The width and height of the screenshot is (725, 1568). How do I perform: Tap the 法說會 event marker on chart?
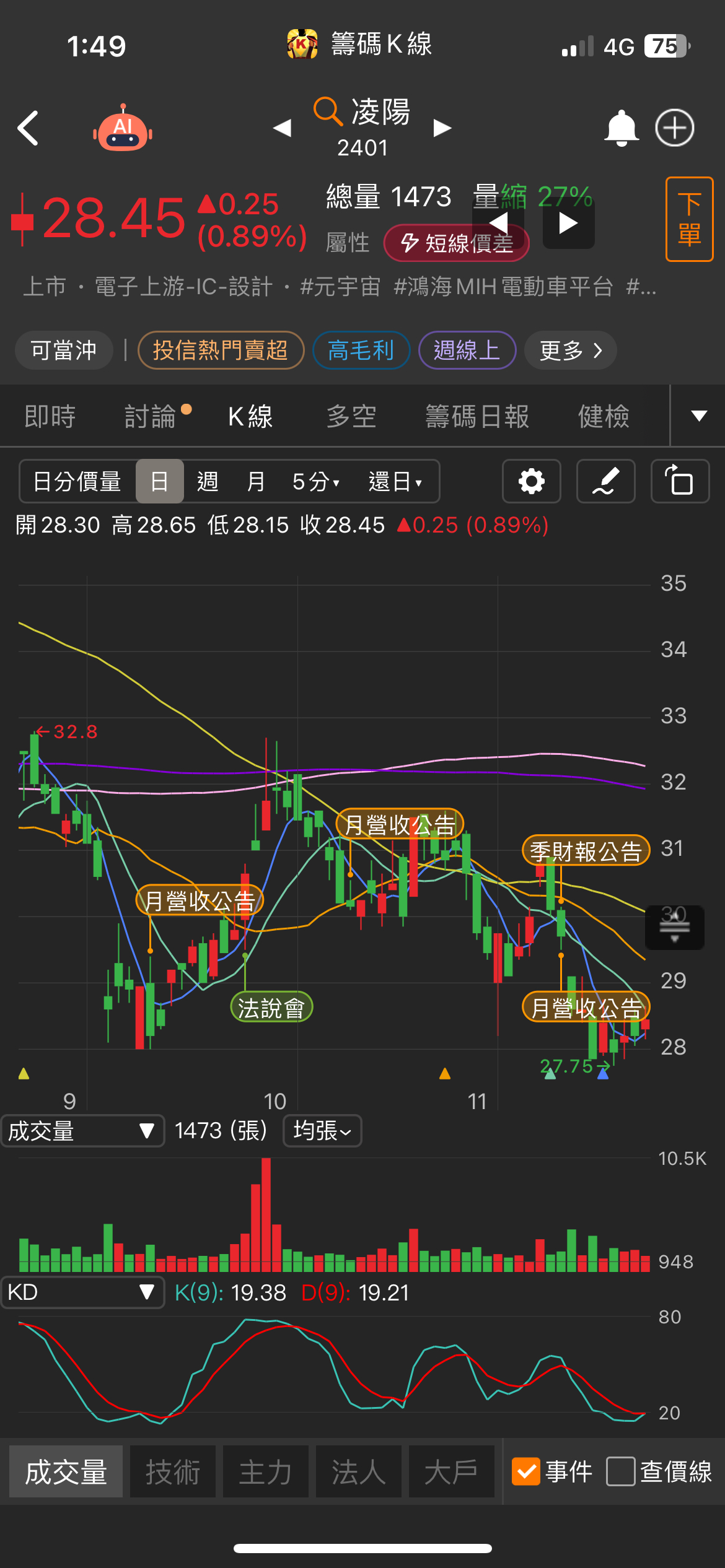pos(271,1008)
